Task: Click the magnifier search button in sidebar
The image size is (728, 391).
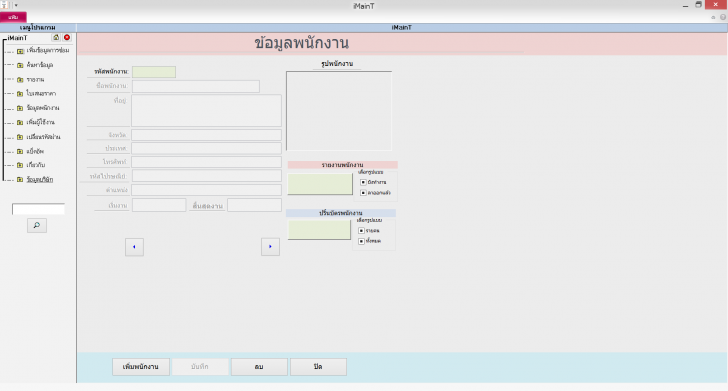Action: pos(37,226)
